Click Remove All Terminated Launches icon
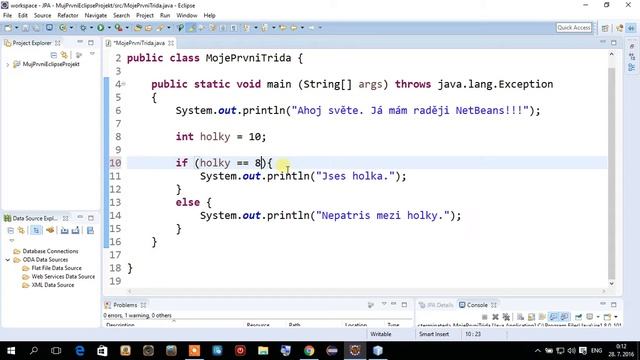The image size is (640, 360). pos(506,317)
